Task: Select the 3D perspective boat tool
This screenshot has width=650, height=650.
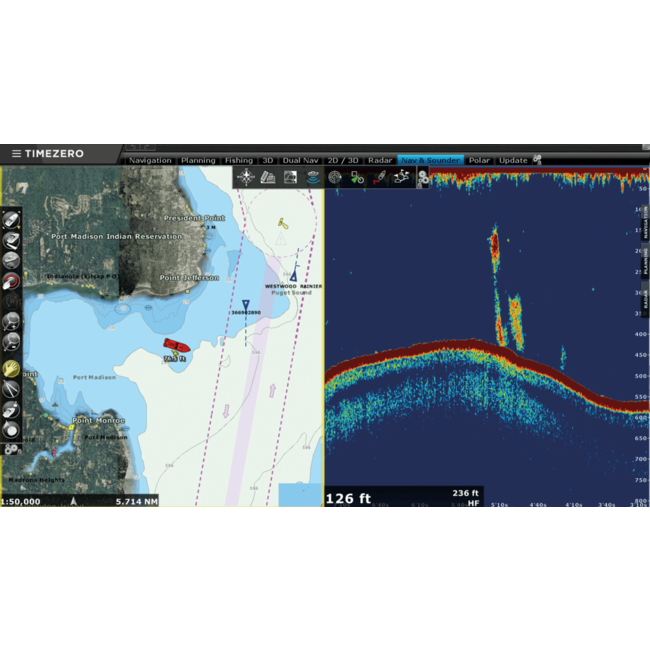Action: 11,260
